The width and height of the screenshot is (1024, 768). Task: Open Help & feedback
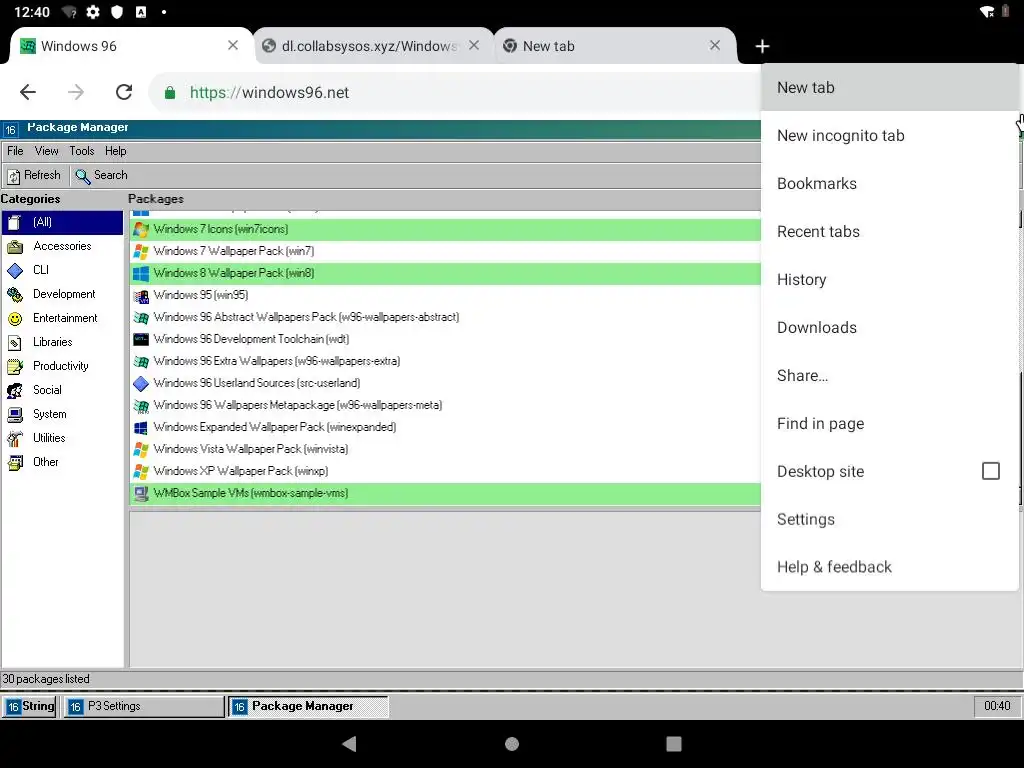click(x=889, y=567)
